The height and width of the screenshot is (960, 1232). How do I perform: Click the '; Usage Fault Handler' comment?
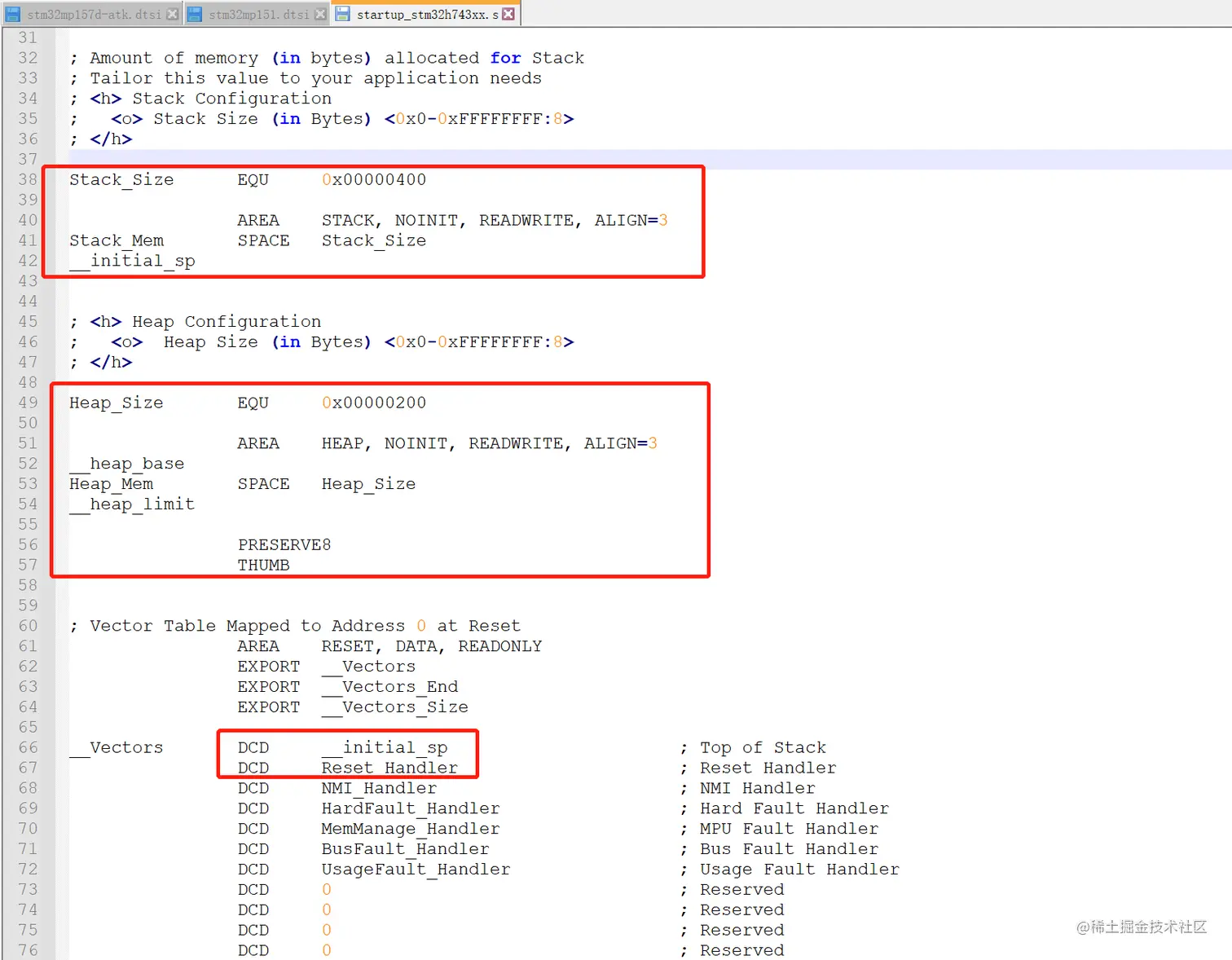(x=790, y=870)
